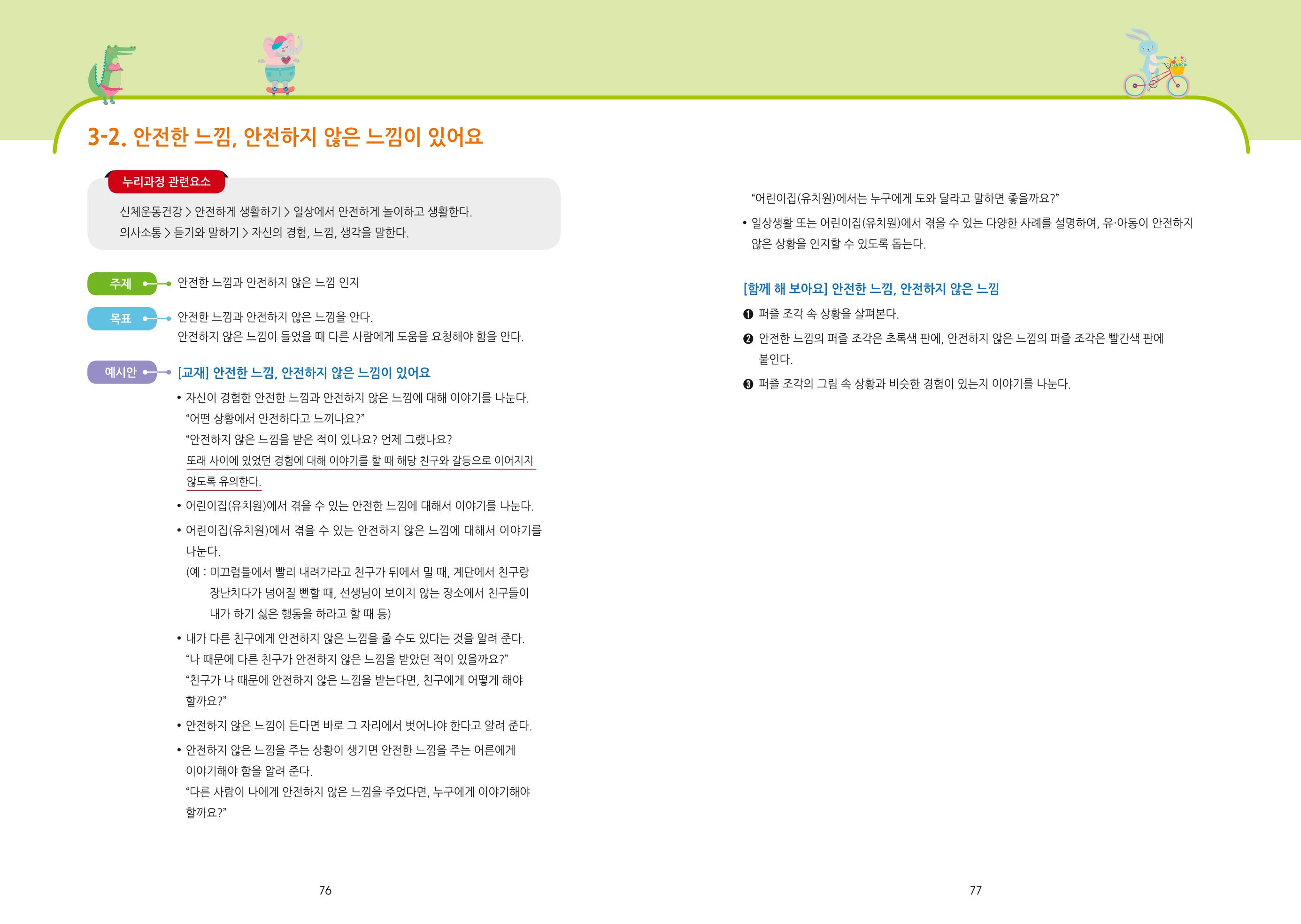Click the blue [함께 해 보아요] heading
1301x924 pixels.
coord(871,289)
